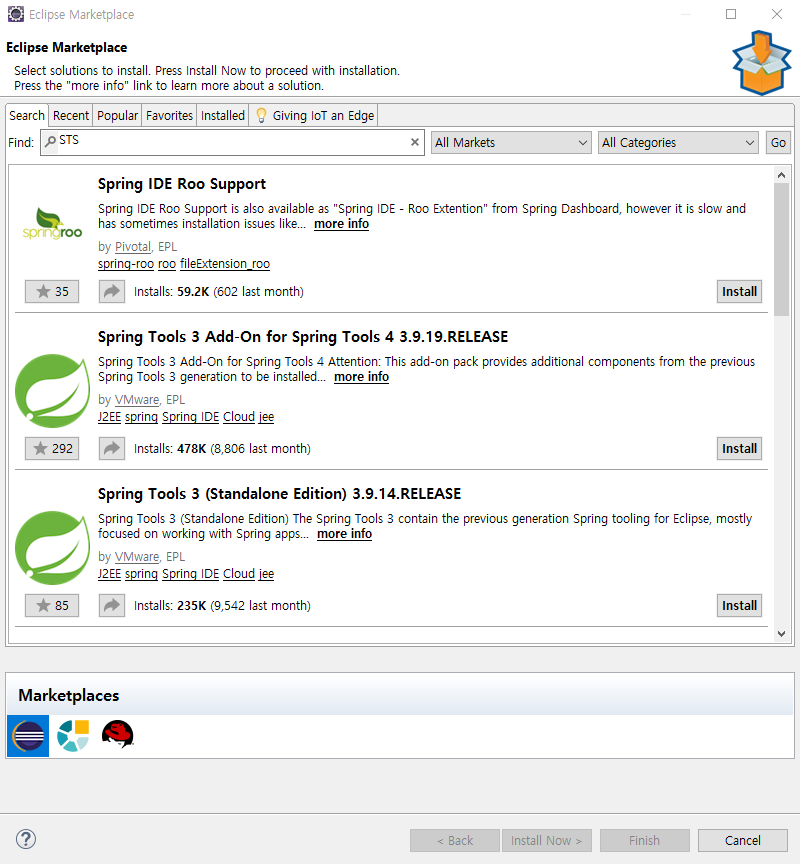Click the Spring IDE Roo Support title
800x864 pixels.
click(x=182, y=184)
